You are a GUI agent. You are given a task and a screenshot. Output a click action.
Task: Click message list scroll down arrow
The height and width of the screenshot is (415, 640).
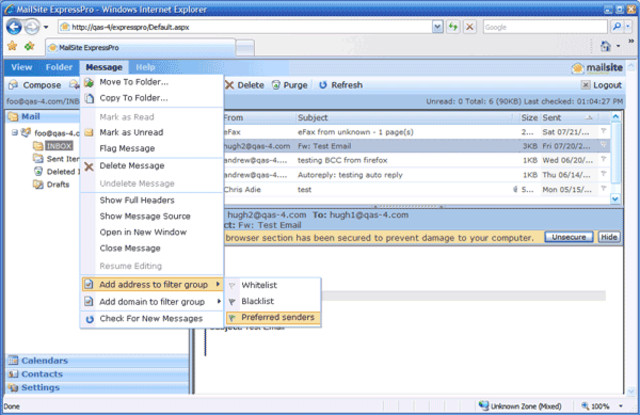pyautogui.click(x=616, y=199)
